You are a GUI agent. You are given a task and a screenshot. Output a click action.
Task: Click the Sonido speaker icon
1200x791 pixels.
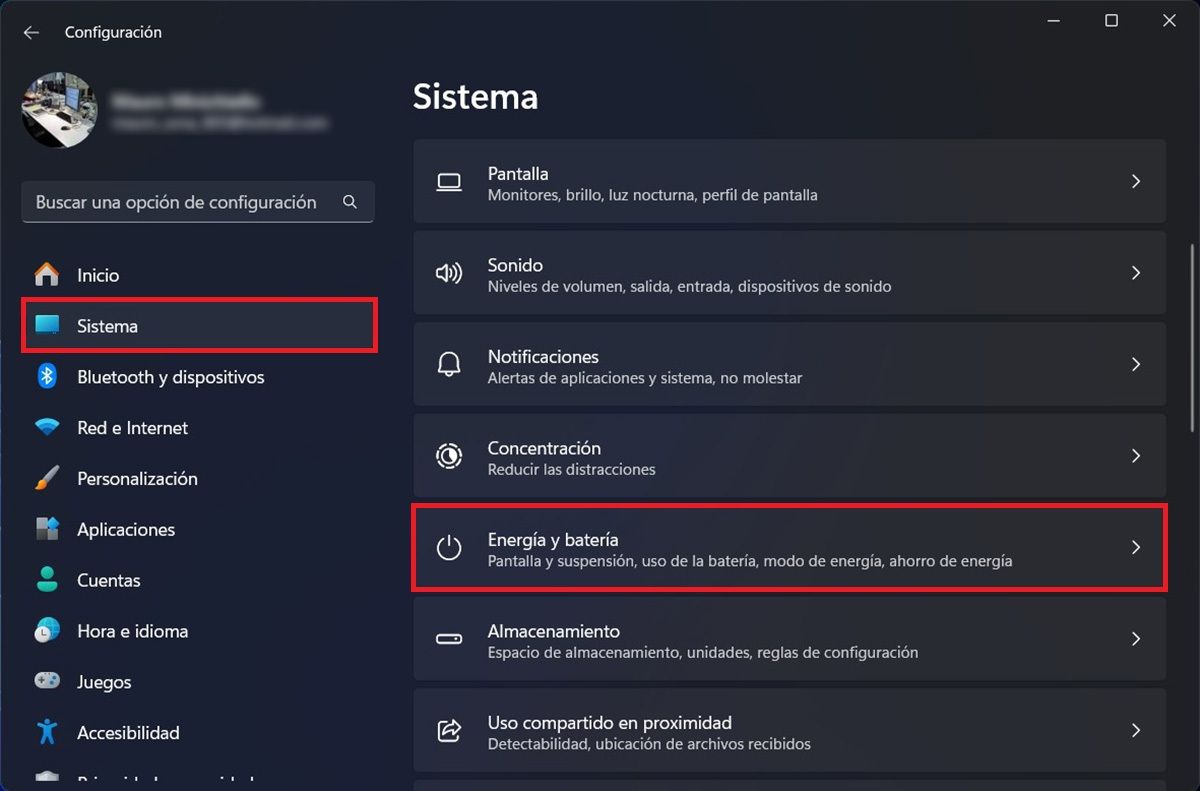tap(449, 273)
